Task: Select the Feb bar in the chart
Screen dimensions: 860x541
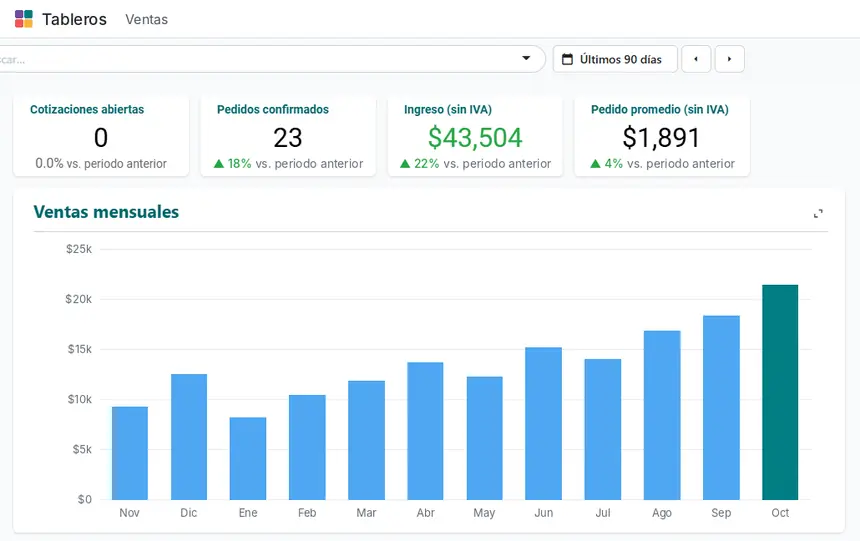Action: coord(307,447)
